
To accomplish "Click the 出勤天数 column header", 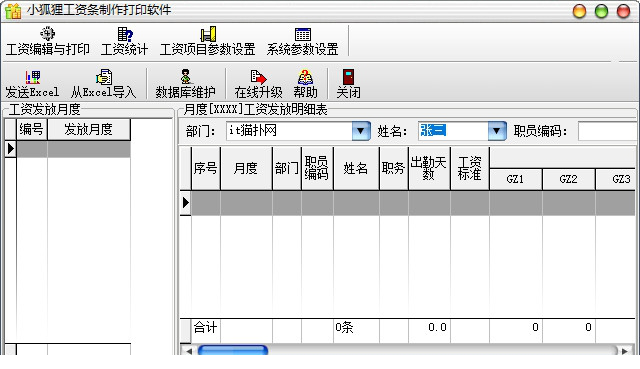I will coord(429,168).
